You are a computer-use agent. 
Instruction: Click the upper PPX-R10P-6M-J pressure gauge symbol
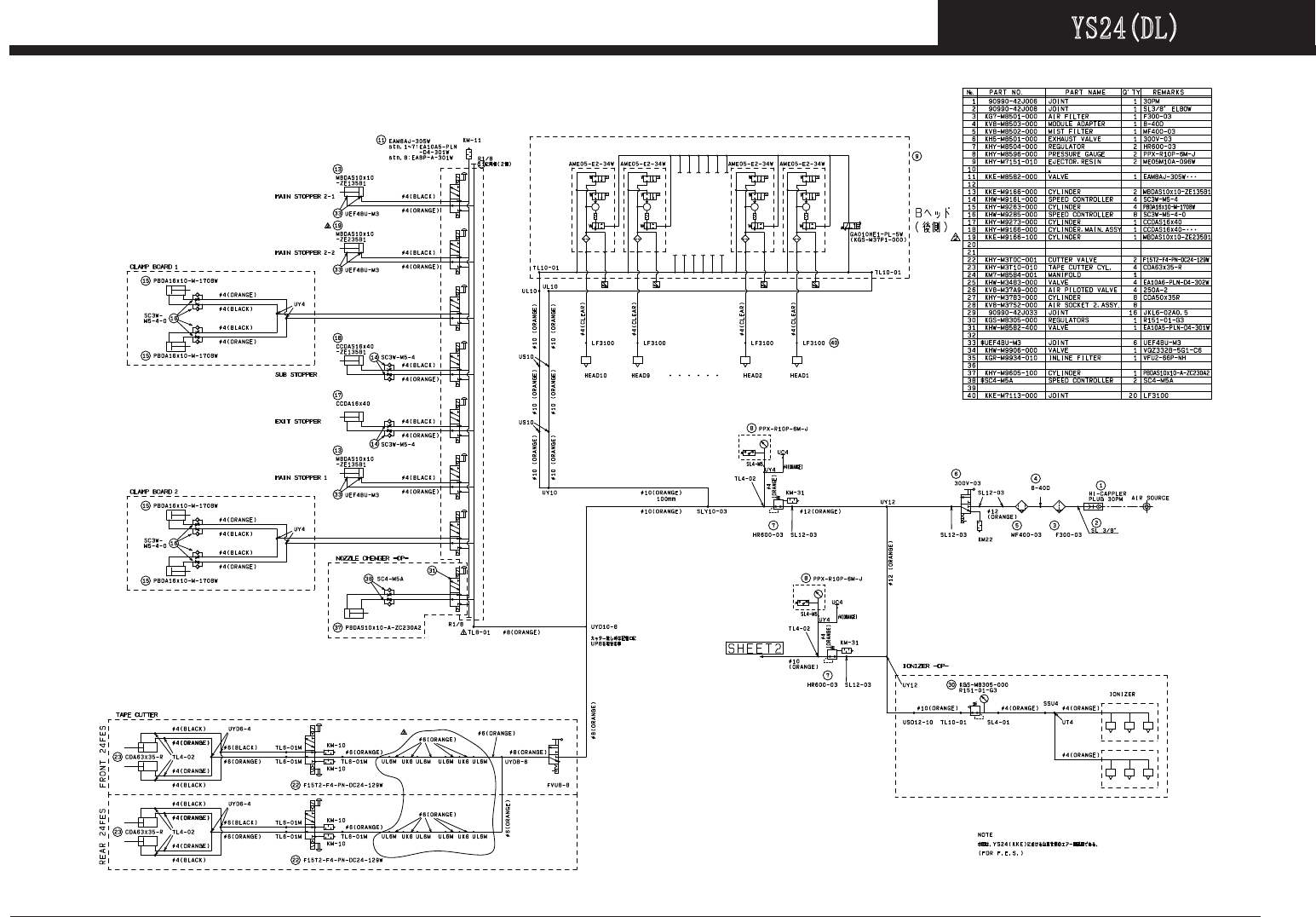764,446
